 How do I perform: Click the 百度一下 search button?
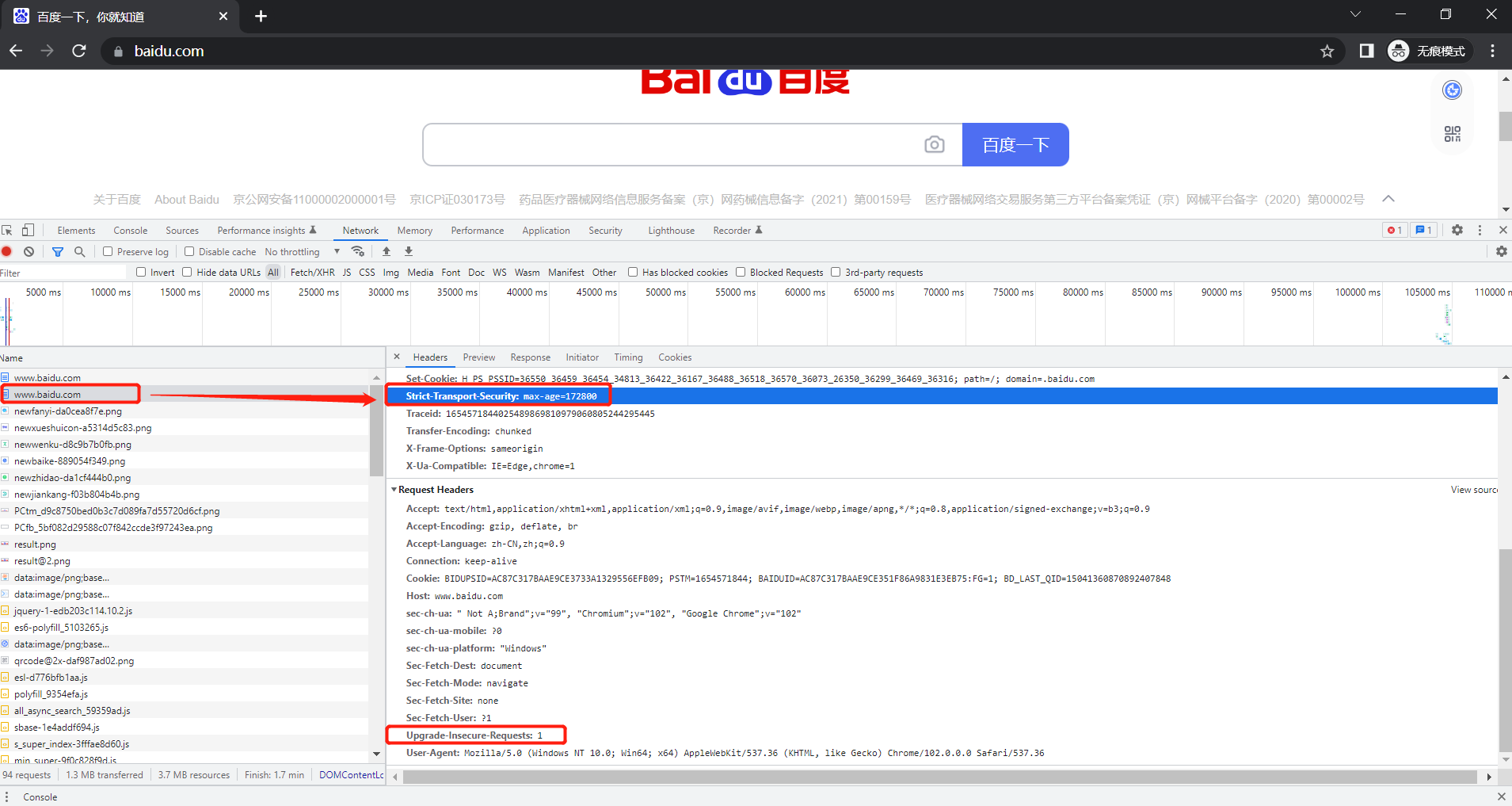(1015, 144)
